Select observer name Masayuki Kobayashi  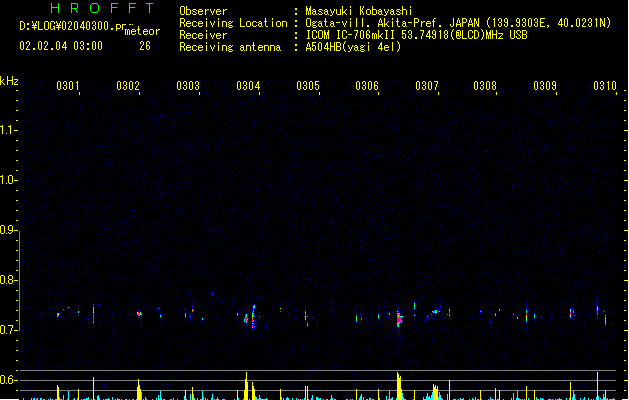pos(359,11)
